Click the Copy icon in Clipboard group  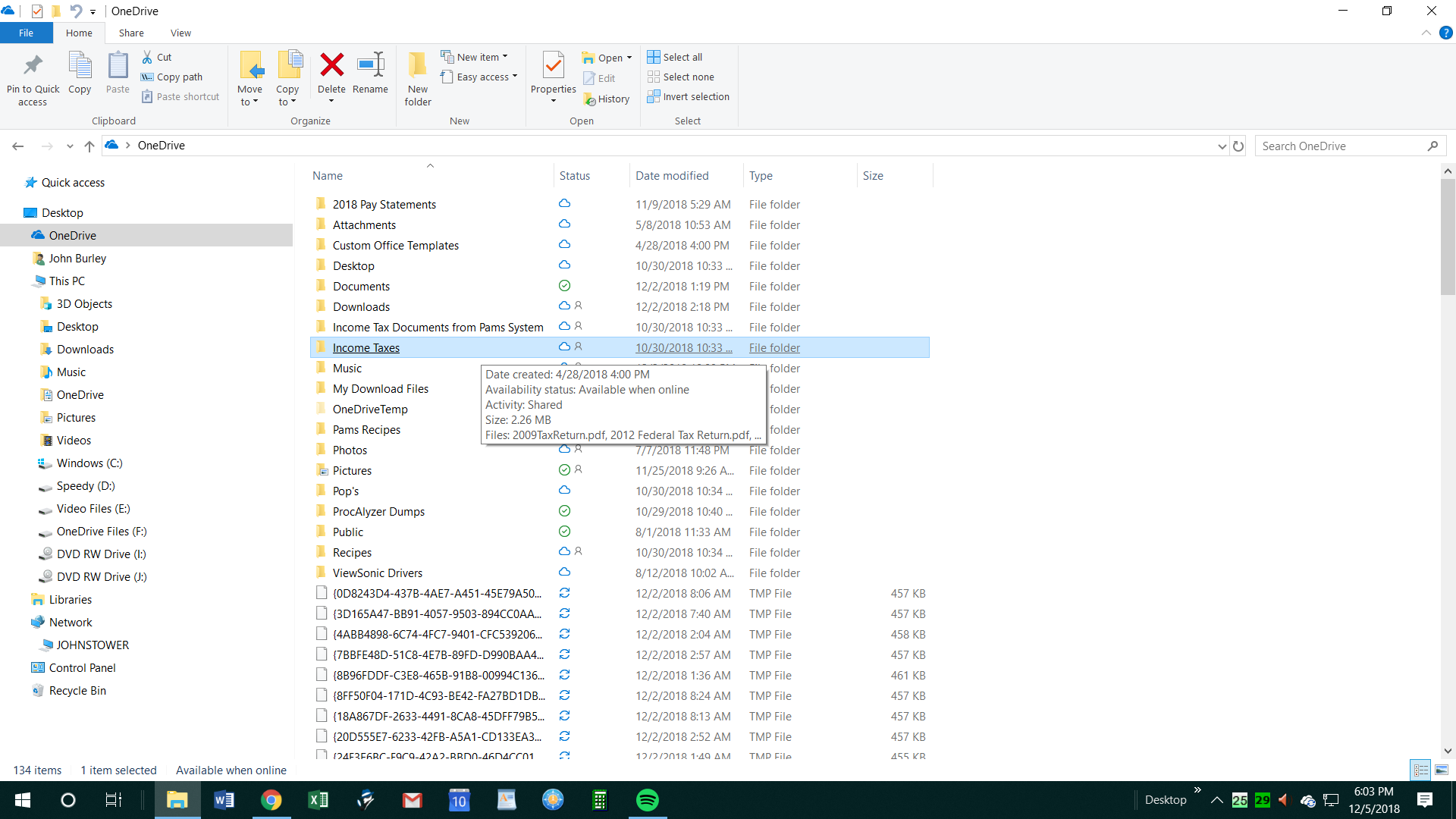[80, 66]
